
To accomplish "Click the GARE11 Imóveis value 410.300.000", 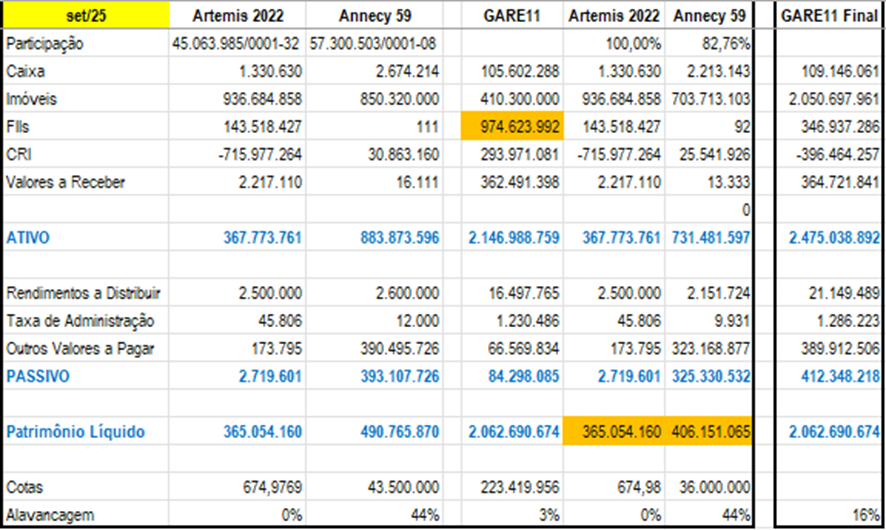I will click(x=512, y=99).
